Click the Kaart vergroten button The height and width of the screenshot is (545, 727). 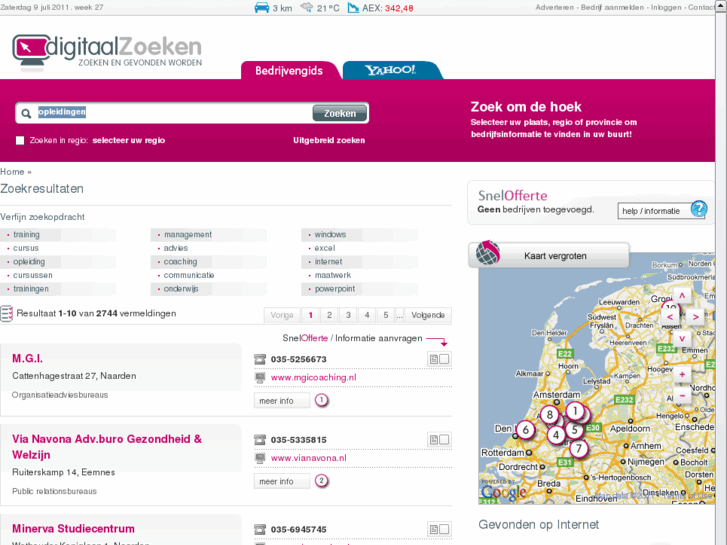pos(548,256)
